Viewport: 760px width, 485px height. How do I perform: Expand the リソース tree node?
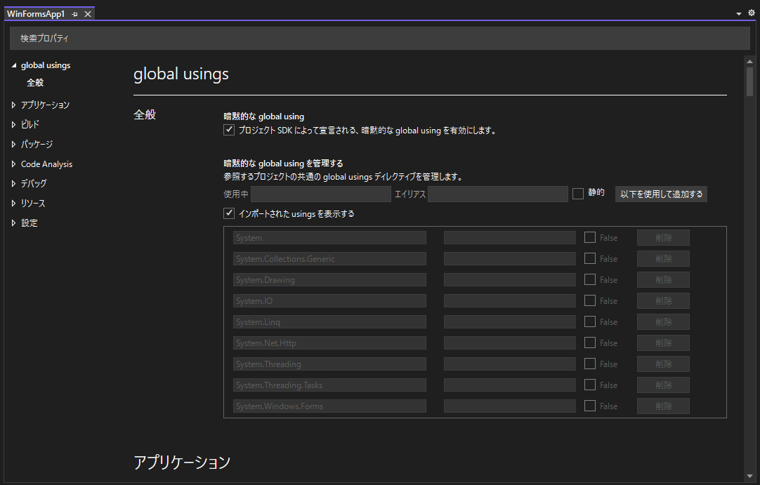coord(14,203)
